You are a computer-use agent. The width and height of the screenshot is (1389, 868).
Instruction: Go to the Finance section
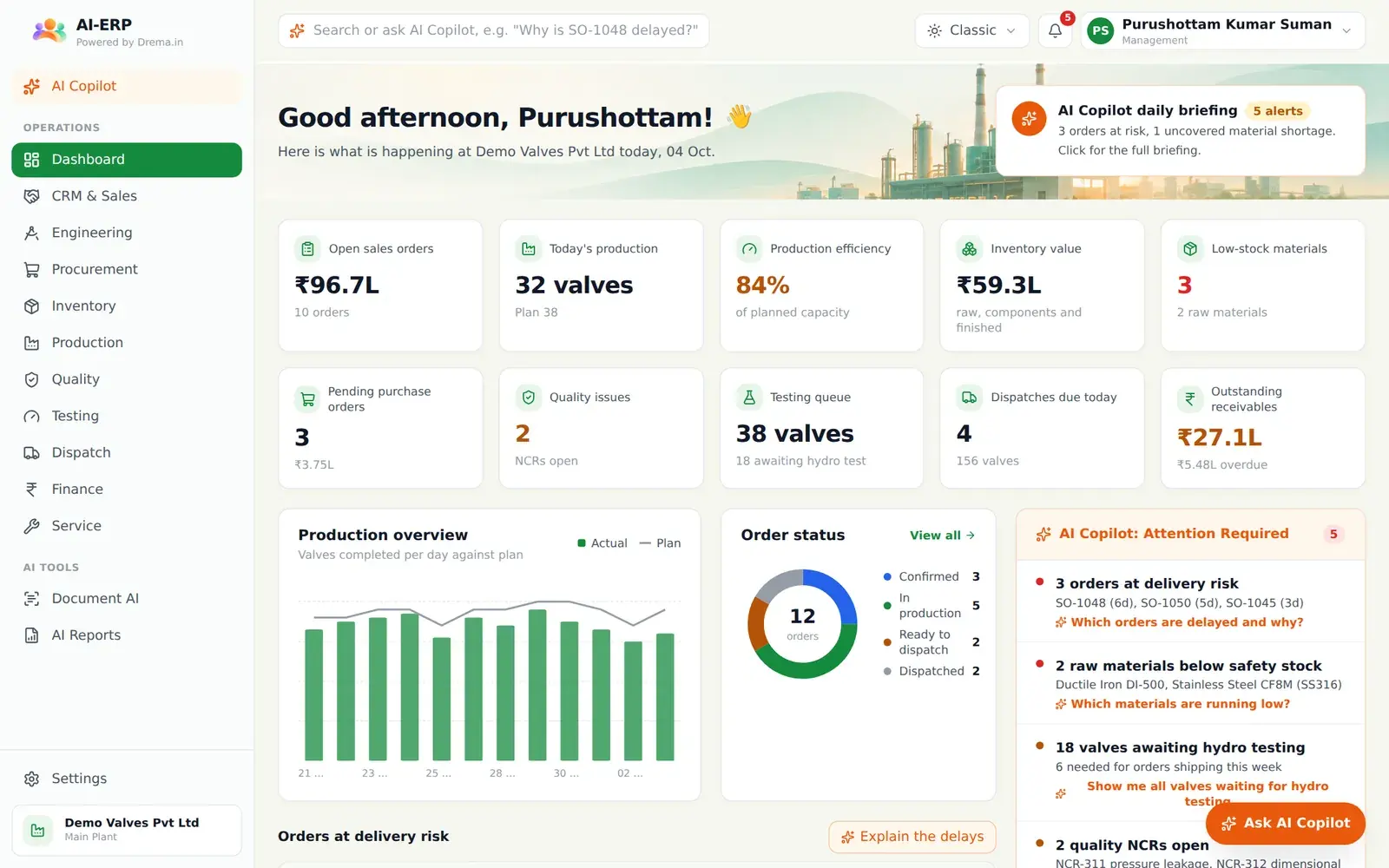pos(127,490)
